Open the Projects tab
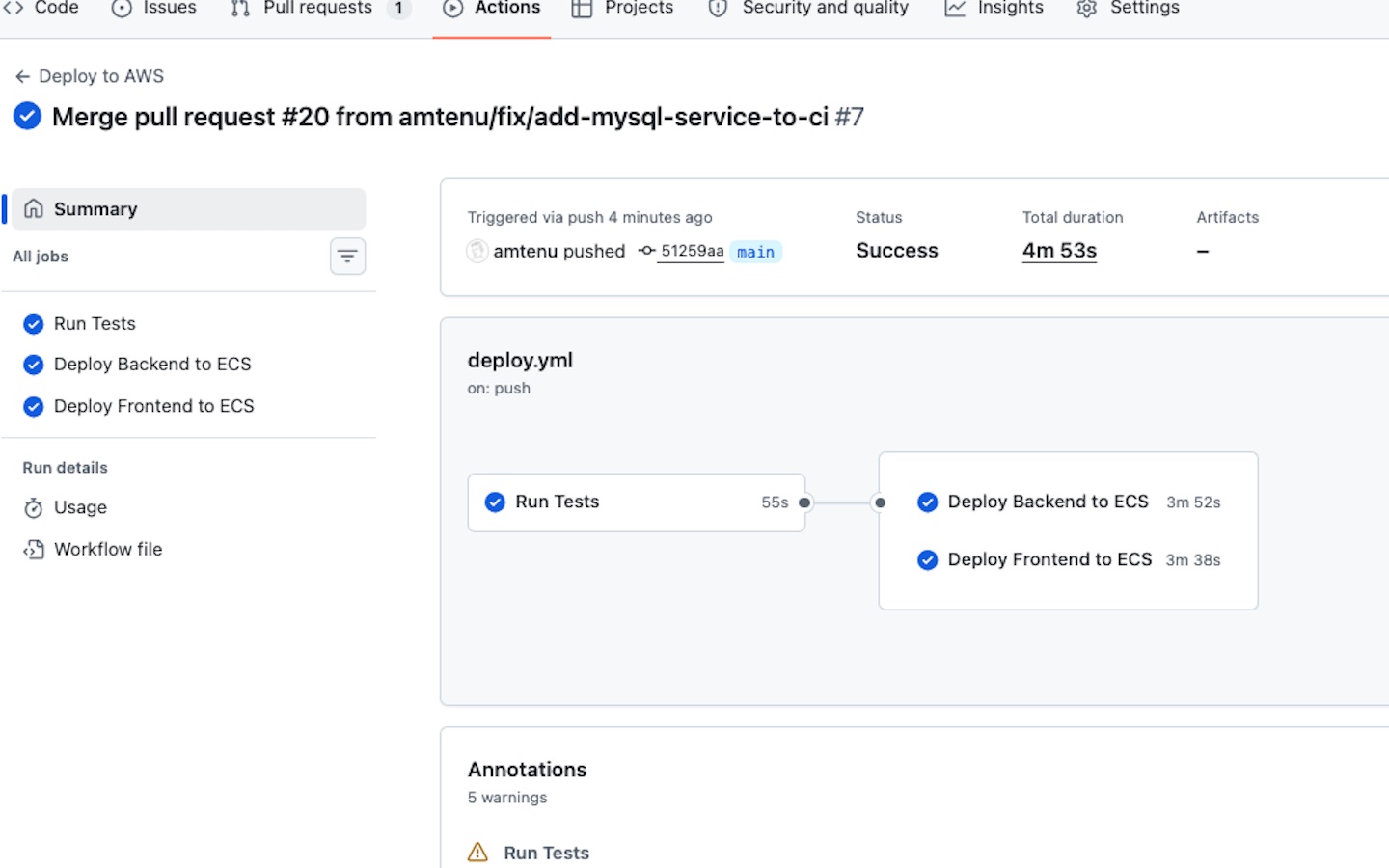 [623, 8]
